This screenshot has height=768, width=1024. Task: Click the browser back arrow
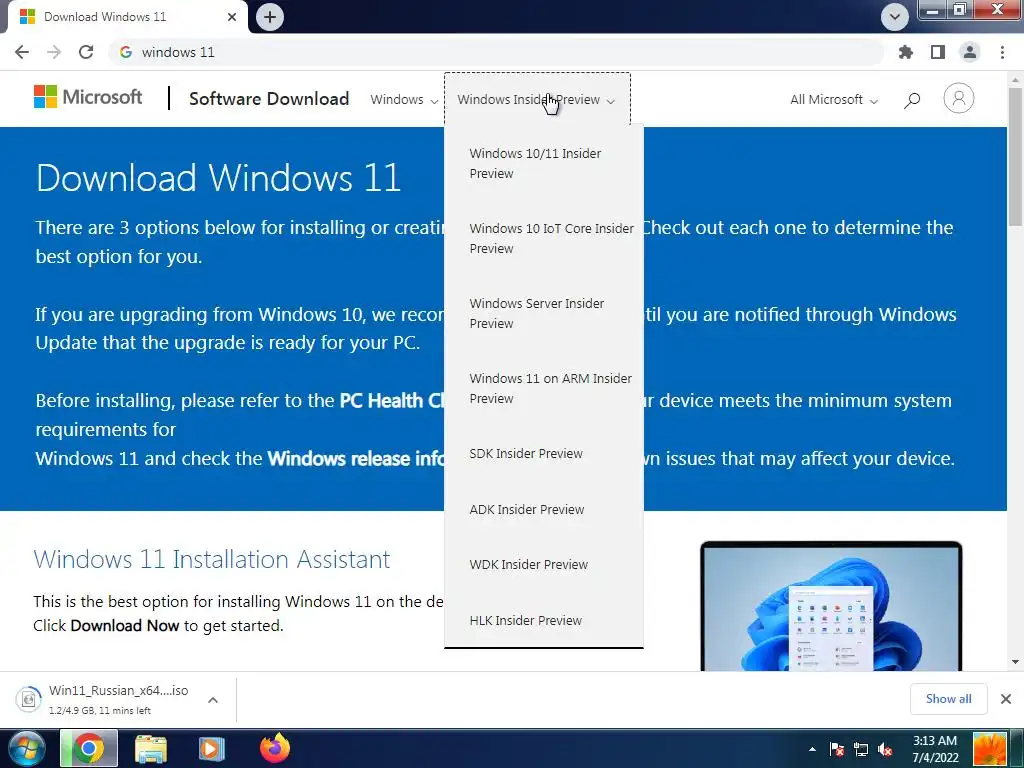click(x=22, y=52)
